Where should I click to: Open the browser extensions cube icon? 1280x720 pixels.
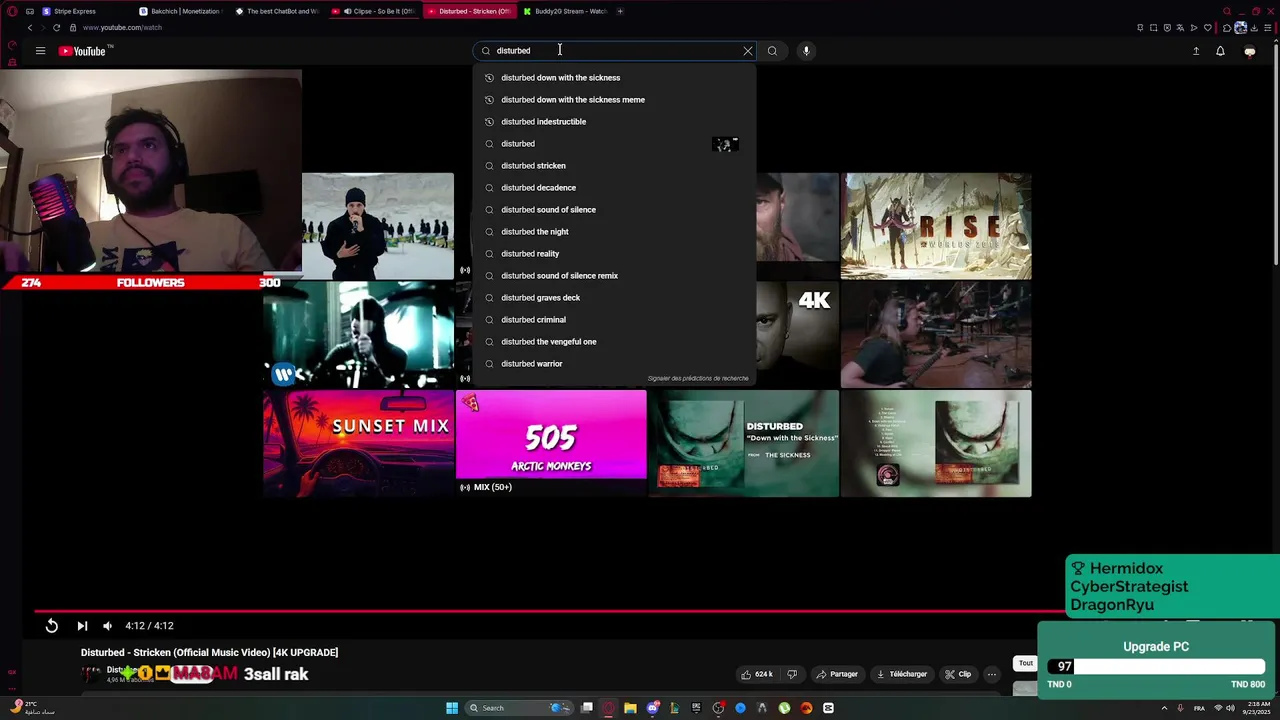pyautogui.click(x=1227, y=28)
